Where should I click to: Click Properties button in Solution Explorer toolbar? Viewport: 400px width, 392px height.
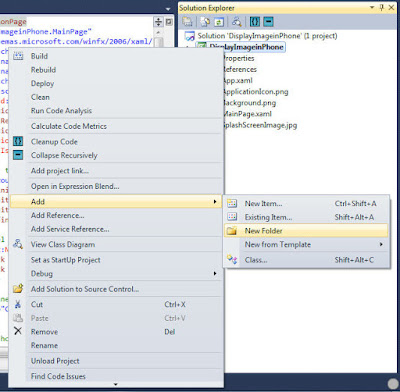point(187,22)
